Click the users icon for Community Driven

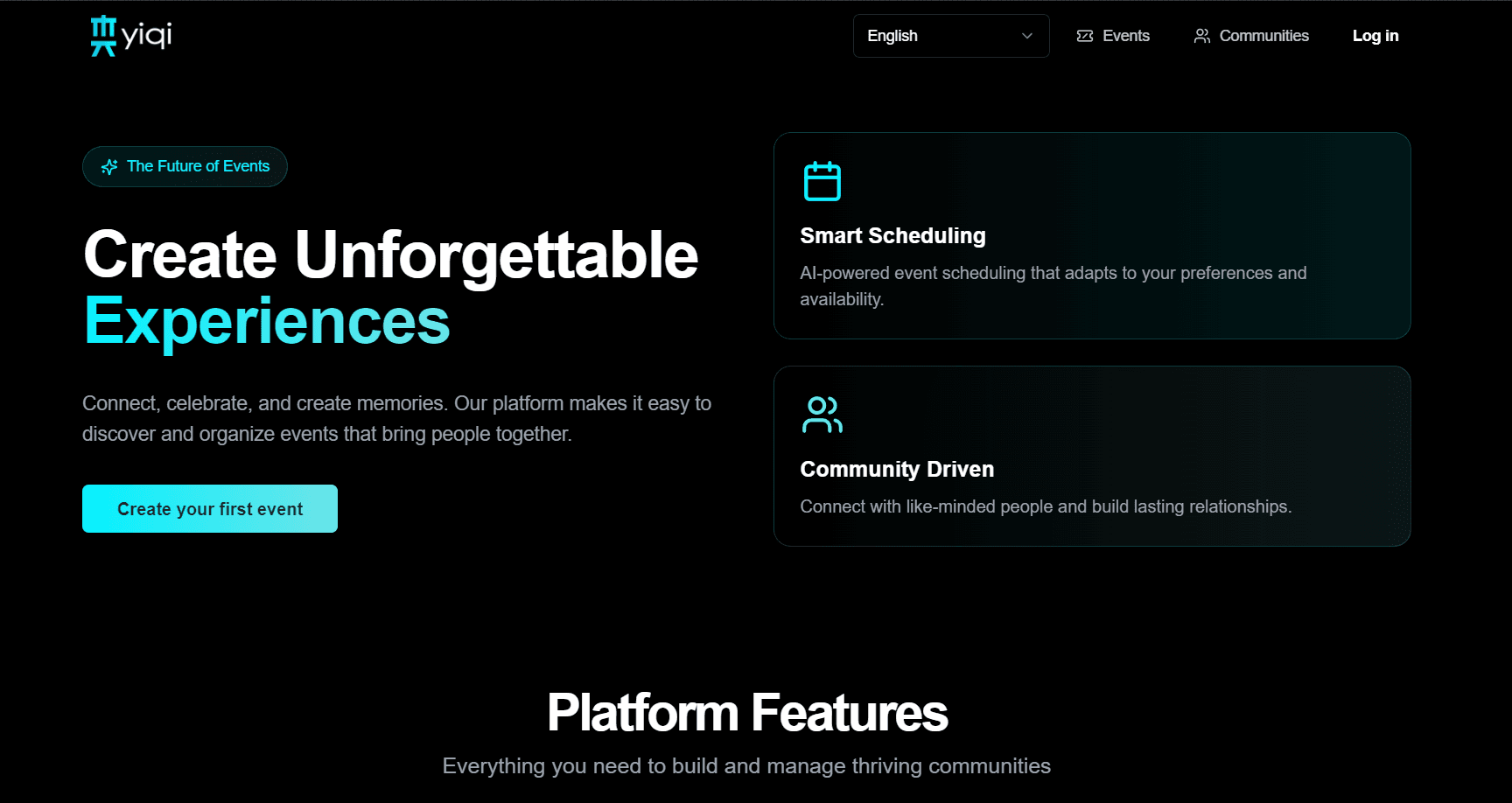tap(822, 415)
